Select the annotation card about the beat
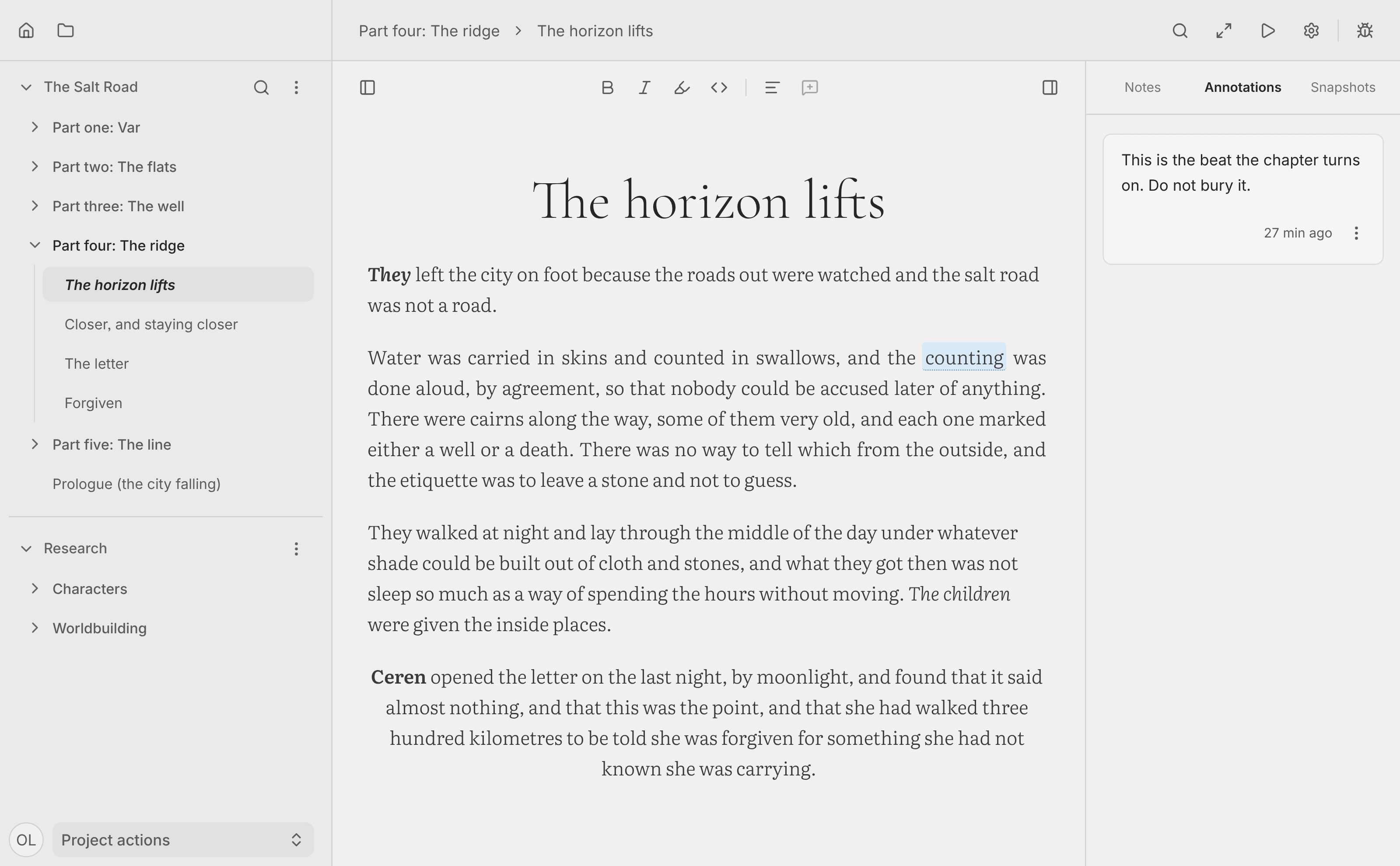Screen dimensions: 1400x866 (x=1243, y=199)
